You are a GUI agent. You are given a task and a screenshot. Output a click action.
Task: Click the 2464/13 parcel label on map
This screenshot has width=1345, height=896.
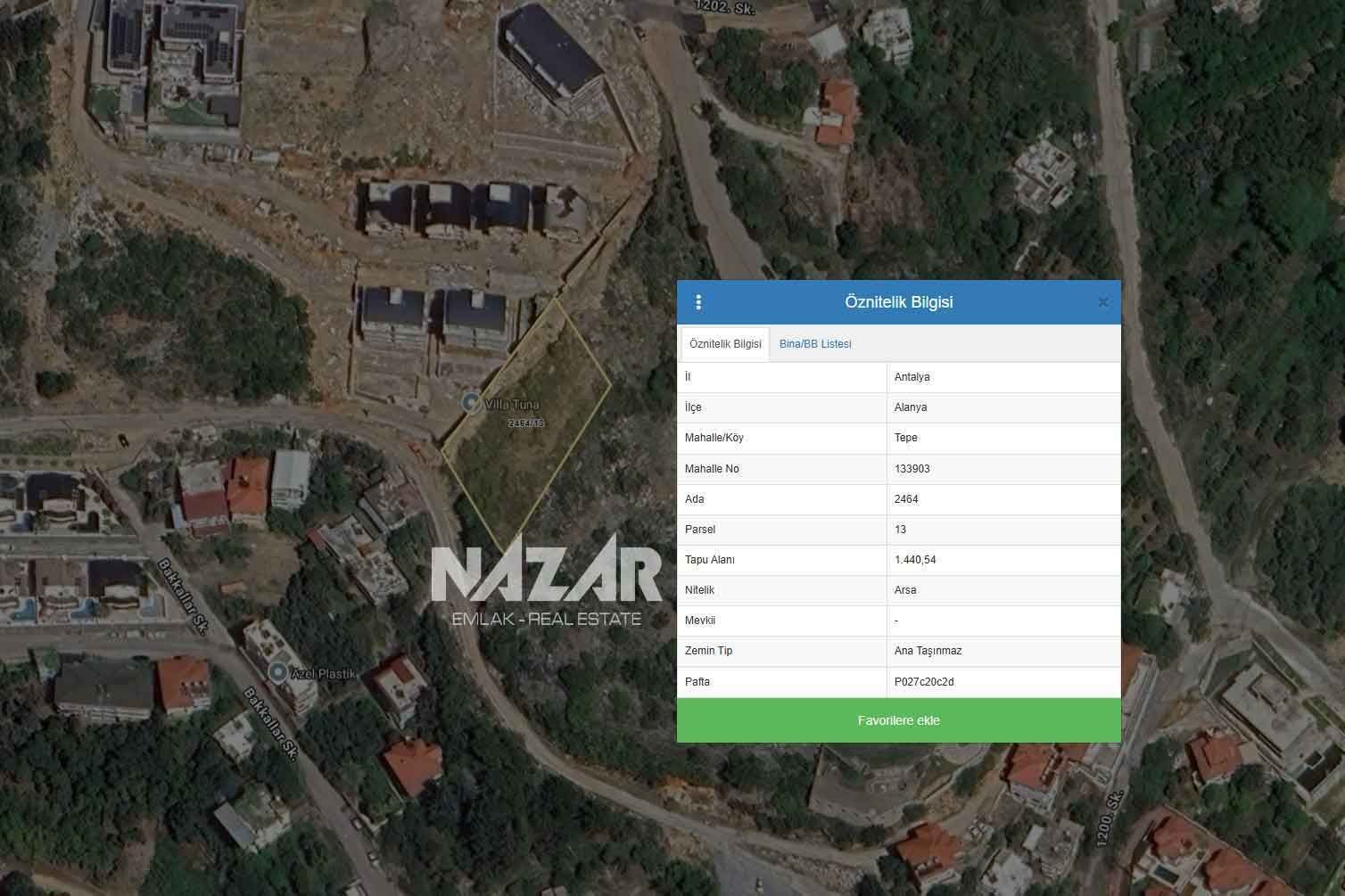pyautogui.click(x=525, y=423)
